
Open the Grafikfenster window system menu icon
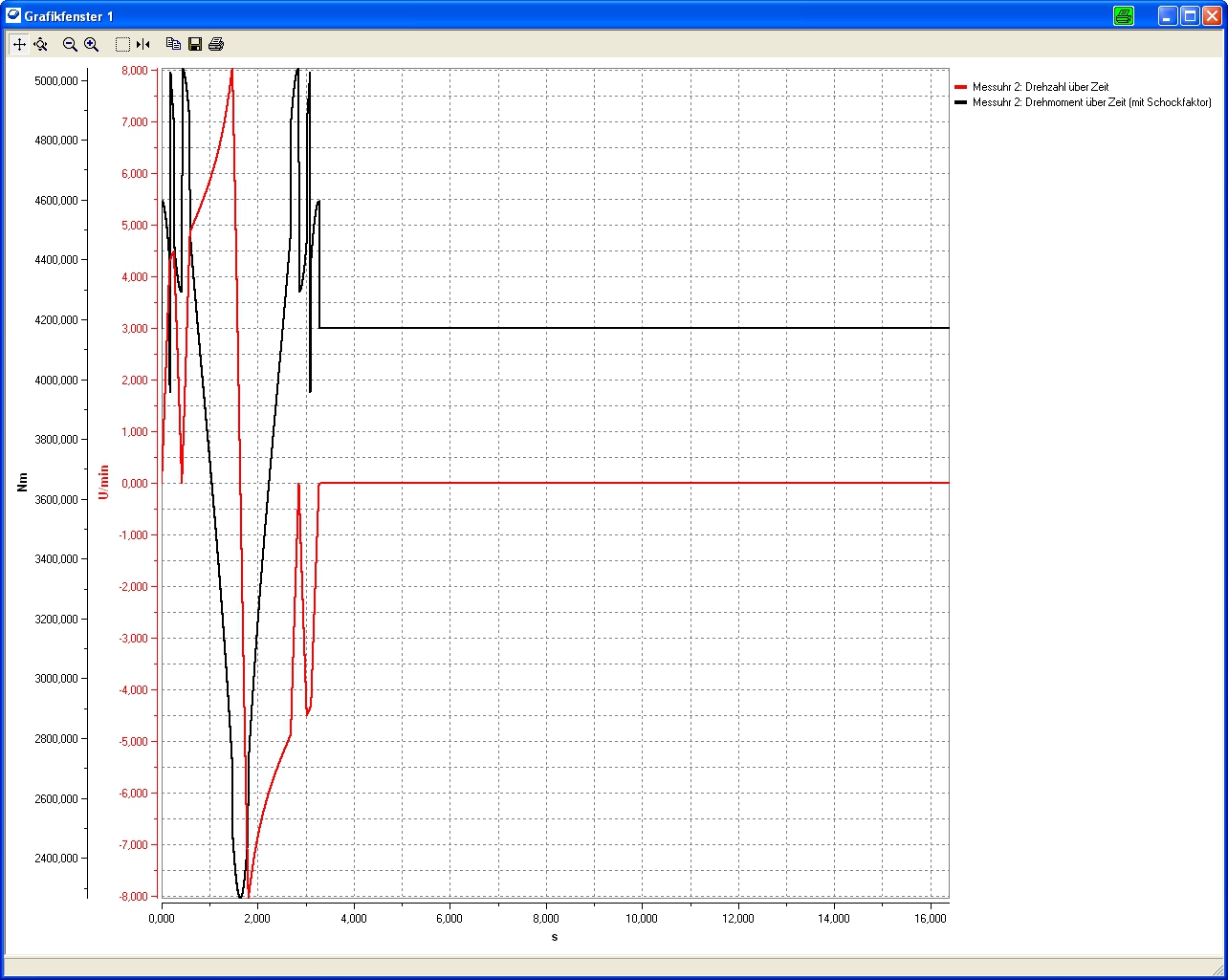(x=13, y=15)
